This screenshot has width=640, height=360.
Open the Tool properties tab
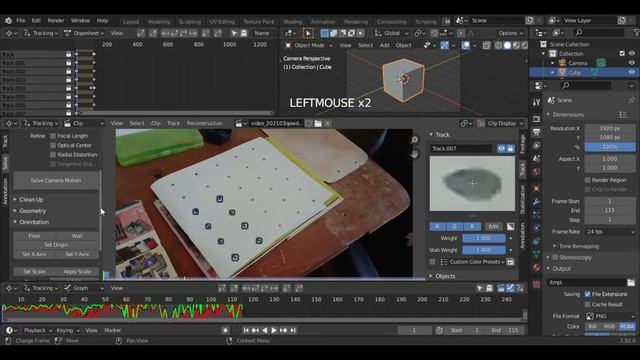pos(536,102)
